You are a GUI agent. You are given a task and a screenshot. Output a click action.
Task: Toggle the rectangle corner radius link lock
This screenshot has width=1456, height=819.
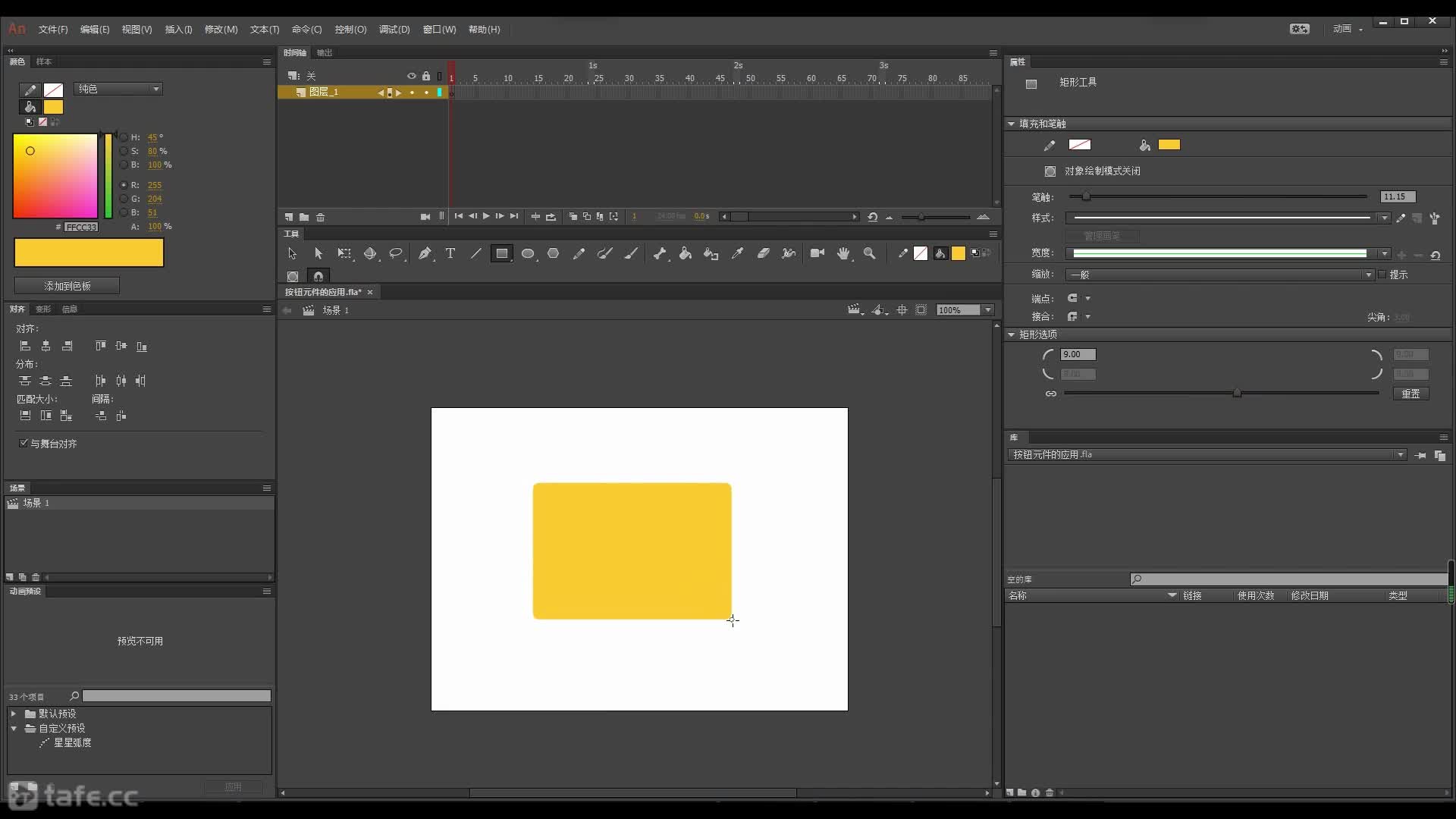coord(1050,394)
